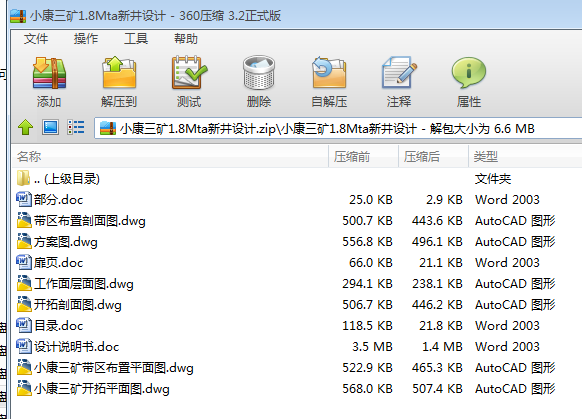
Task: Click the Word icon of 部分.doc
Action: (x=24, y=199)
